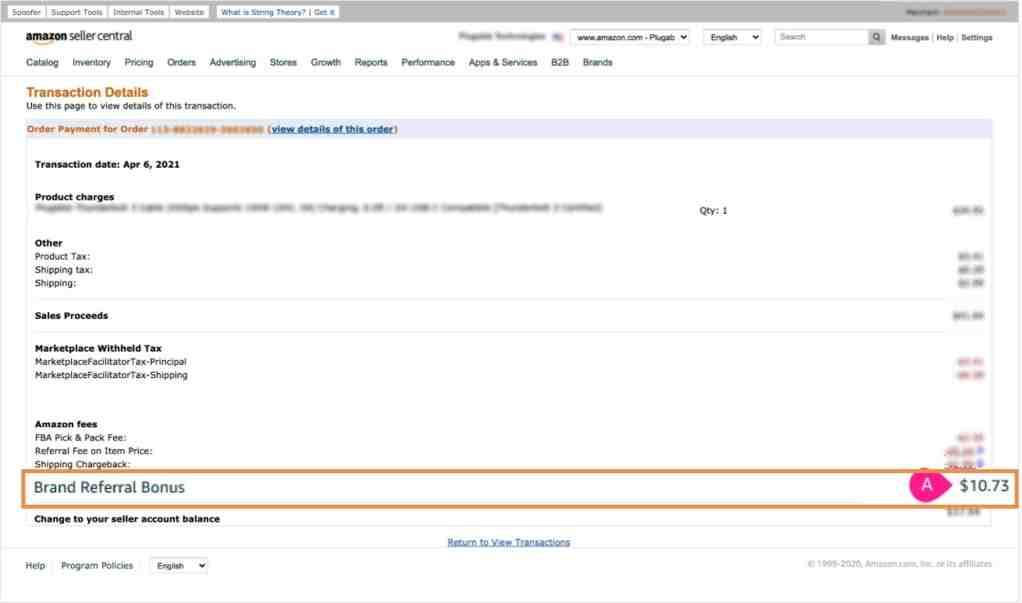Image resolution: width=1022 pixels, height=603 pixels.
Task: Click 'Referral Fee on Item Price:' label
Action: click(x=93, y=451)
